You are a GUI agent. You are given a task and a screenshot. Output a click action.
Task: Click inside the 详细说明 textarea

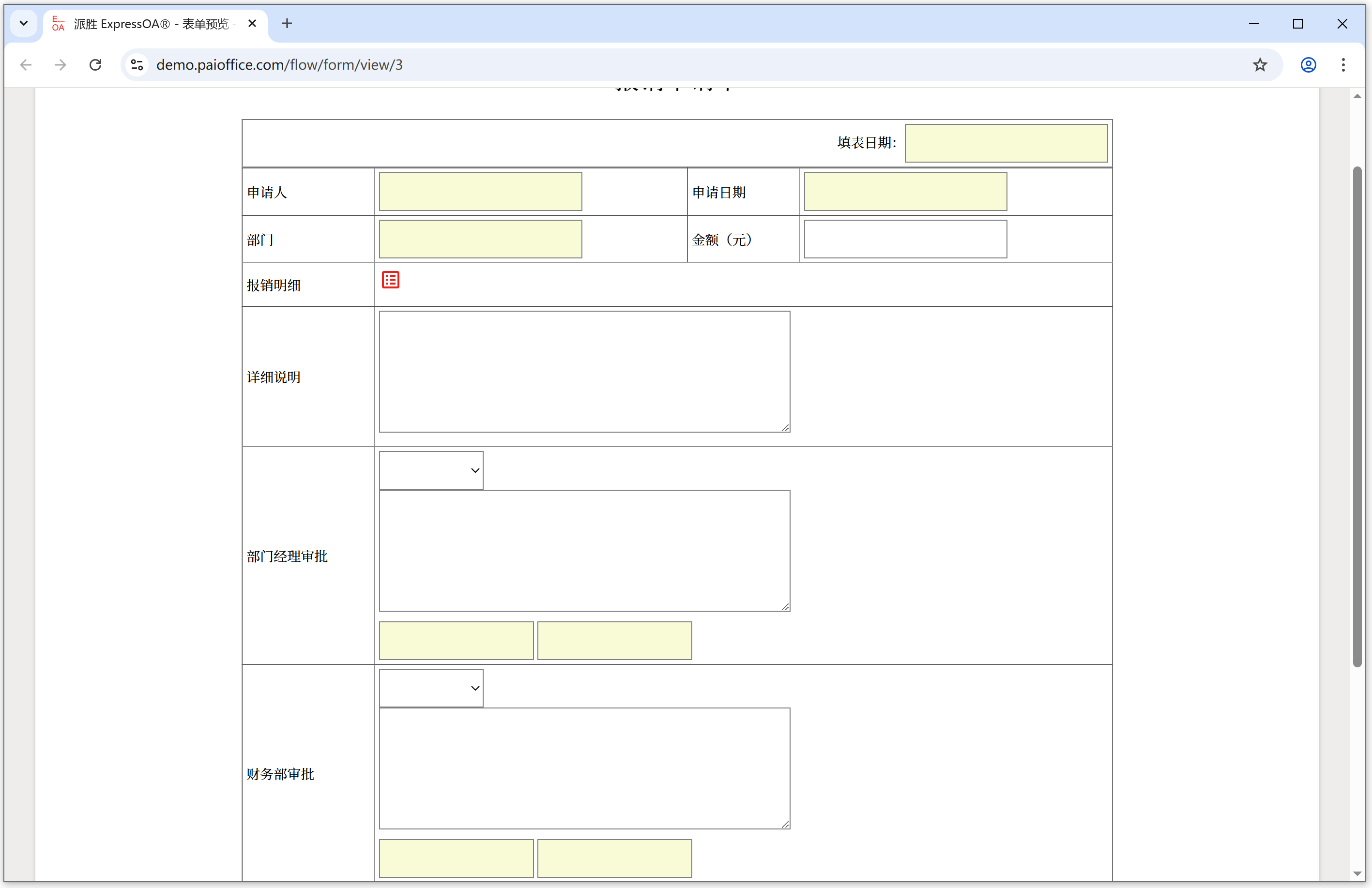pos(584,372)
